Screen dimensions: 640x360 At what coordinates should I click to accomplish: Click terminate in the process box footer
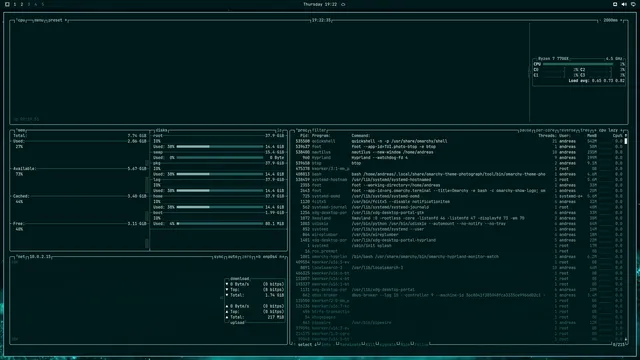350,344
